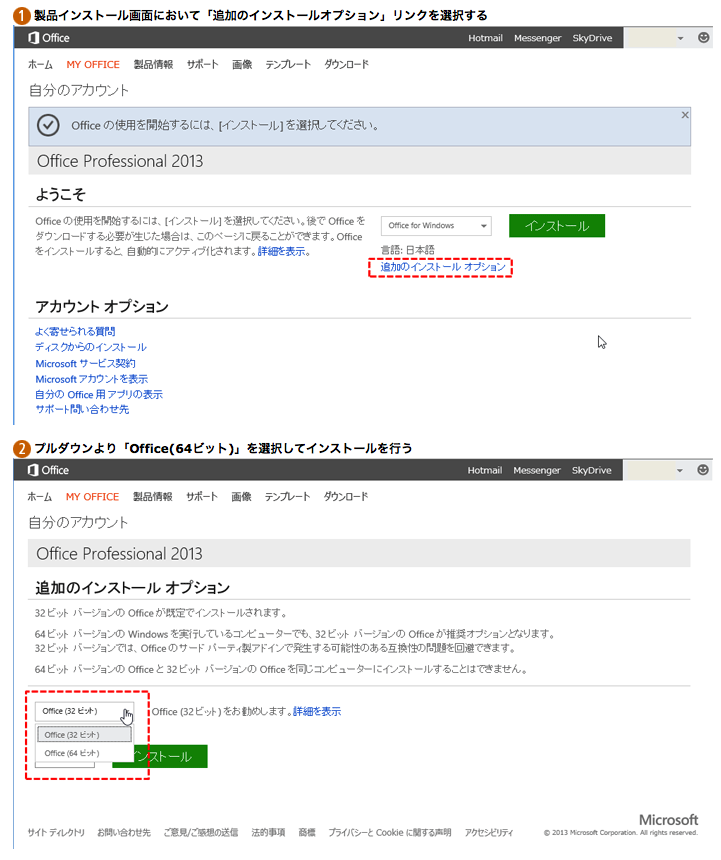721x860 pixels.
Task: Click the サイト ディレクトリ footer link
Action: coord(56,833)
